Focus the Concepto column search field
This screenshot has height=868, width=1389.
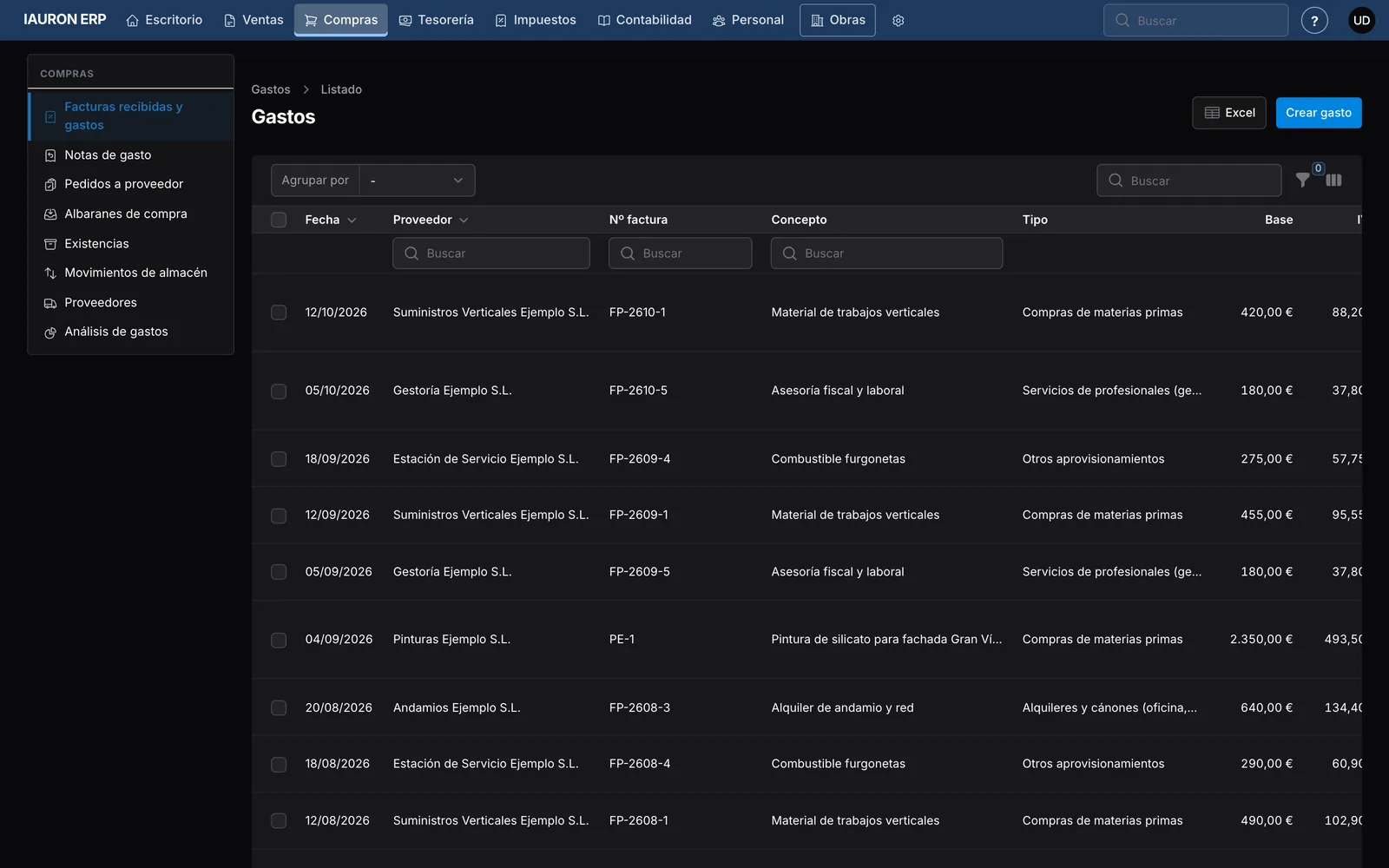(x=887, y=253)
